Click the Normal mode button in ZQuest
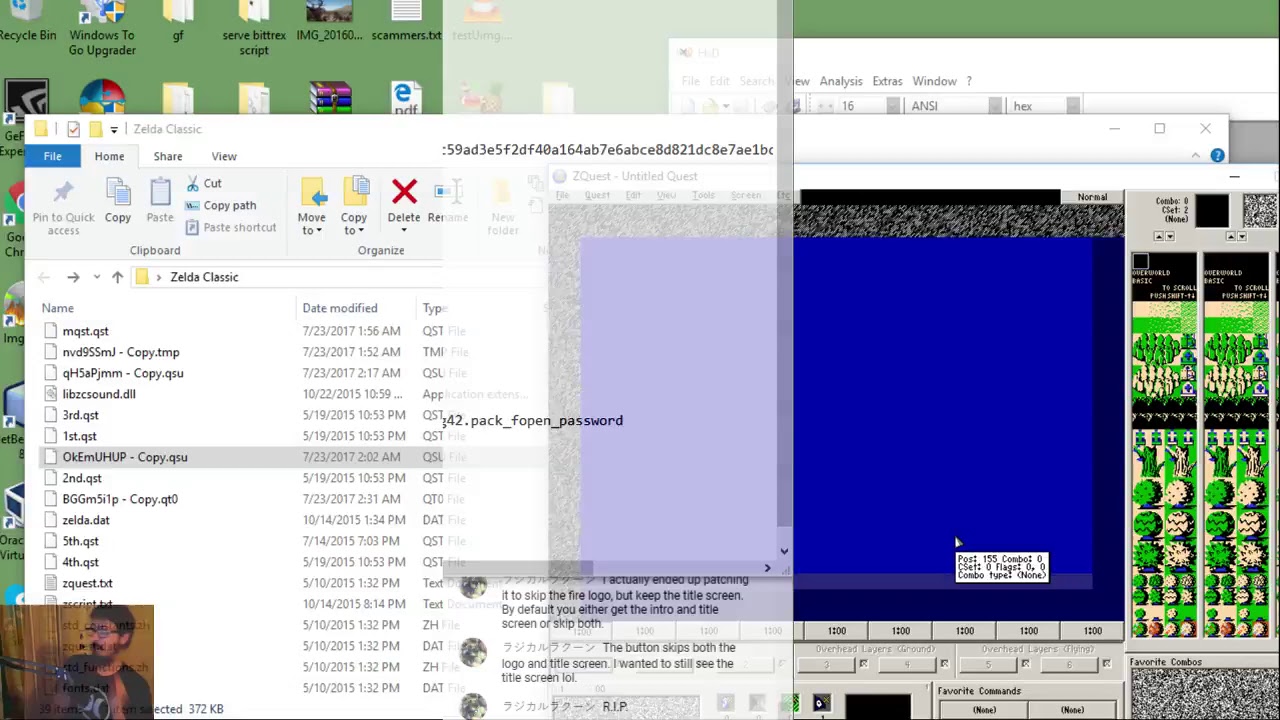The width and height of the screenshot is (1280, 720). 1092,197
